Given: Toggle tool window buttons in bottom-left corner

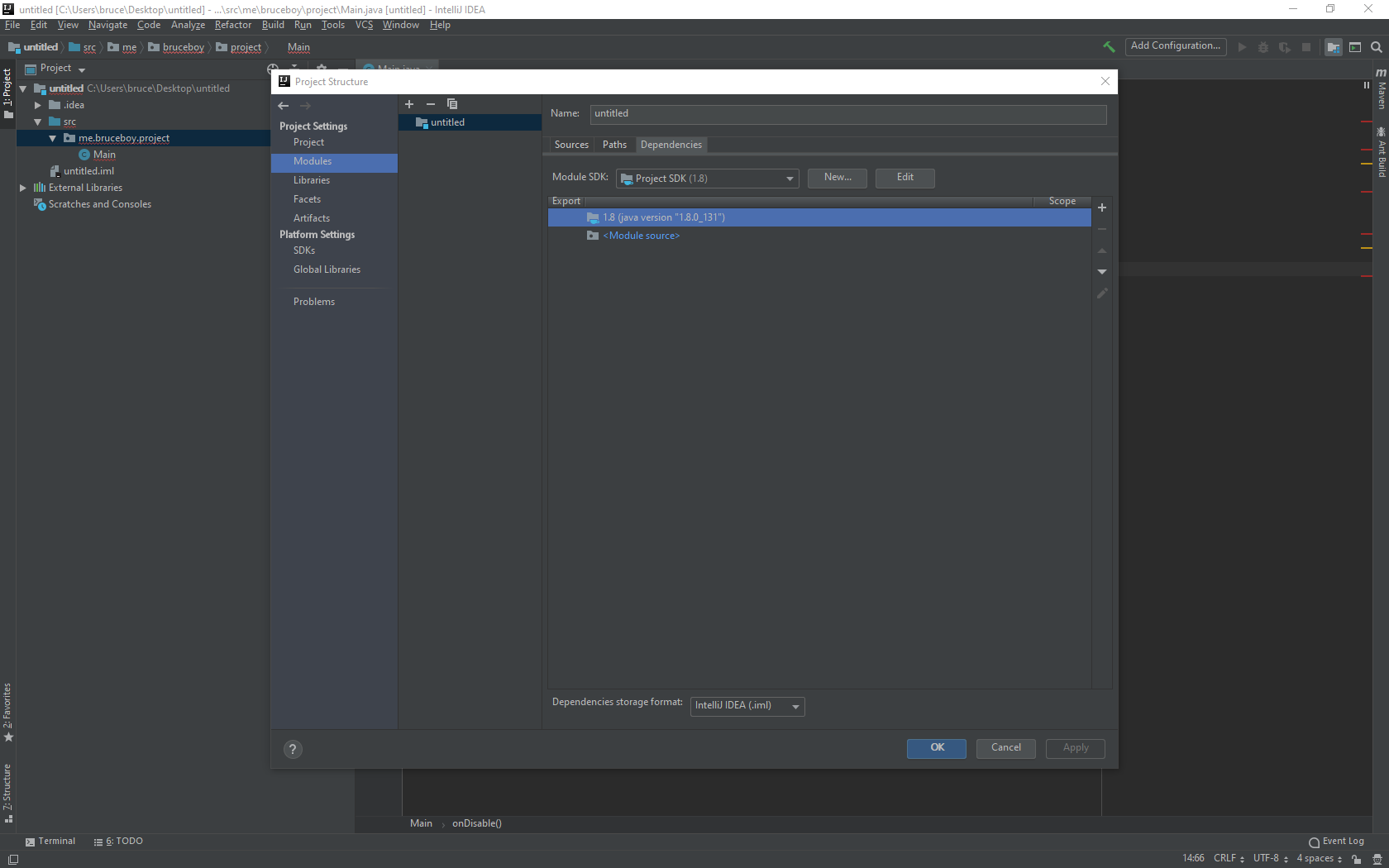Looking at the screenshot, I should pos(12,860).
